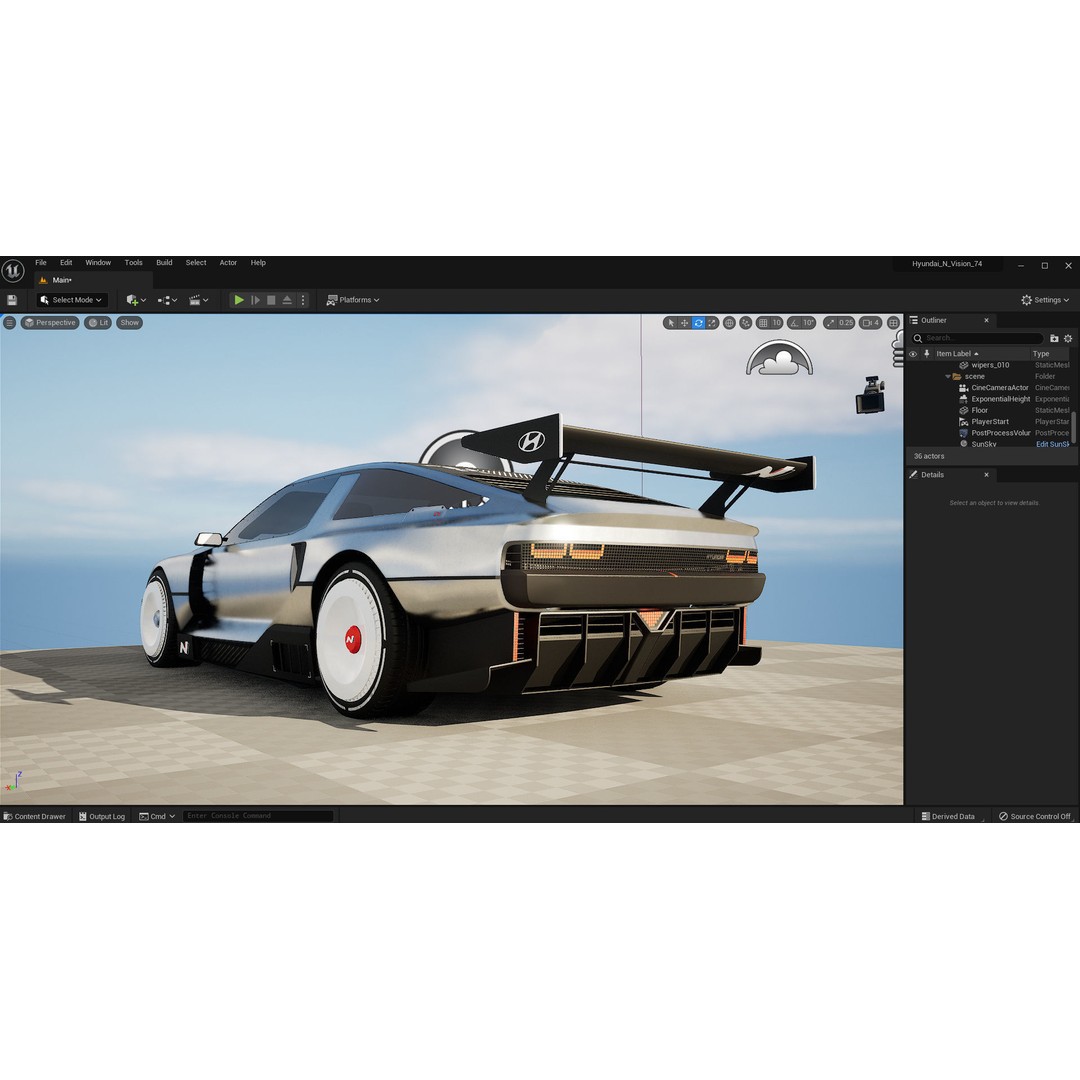Change rotation snap value 10°

pyautogui.click(x=809, y=322)
